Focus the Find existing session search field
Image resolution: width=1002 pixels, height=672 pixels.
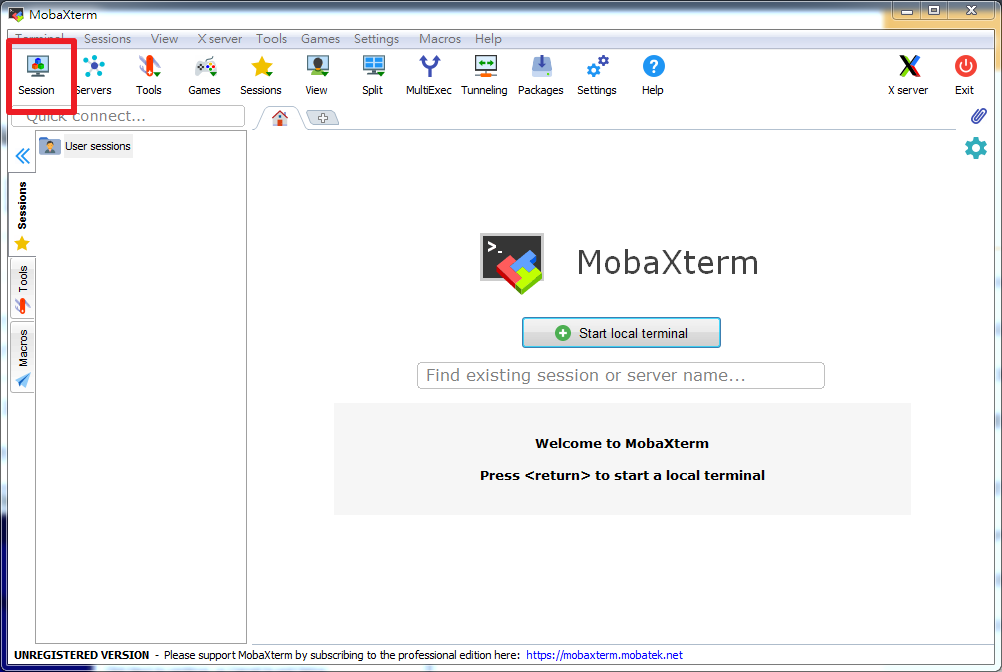pos(620,376)
